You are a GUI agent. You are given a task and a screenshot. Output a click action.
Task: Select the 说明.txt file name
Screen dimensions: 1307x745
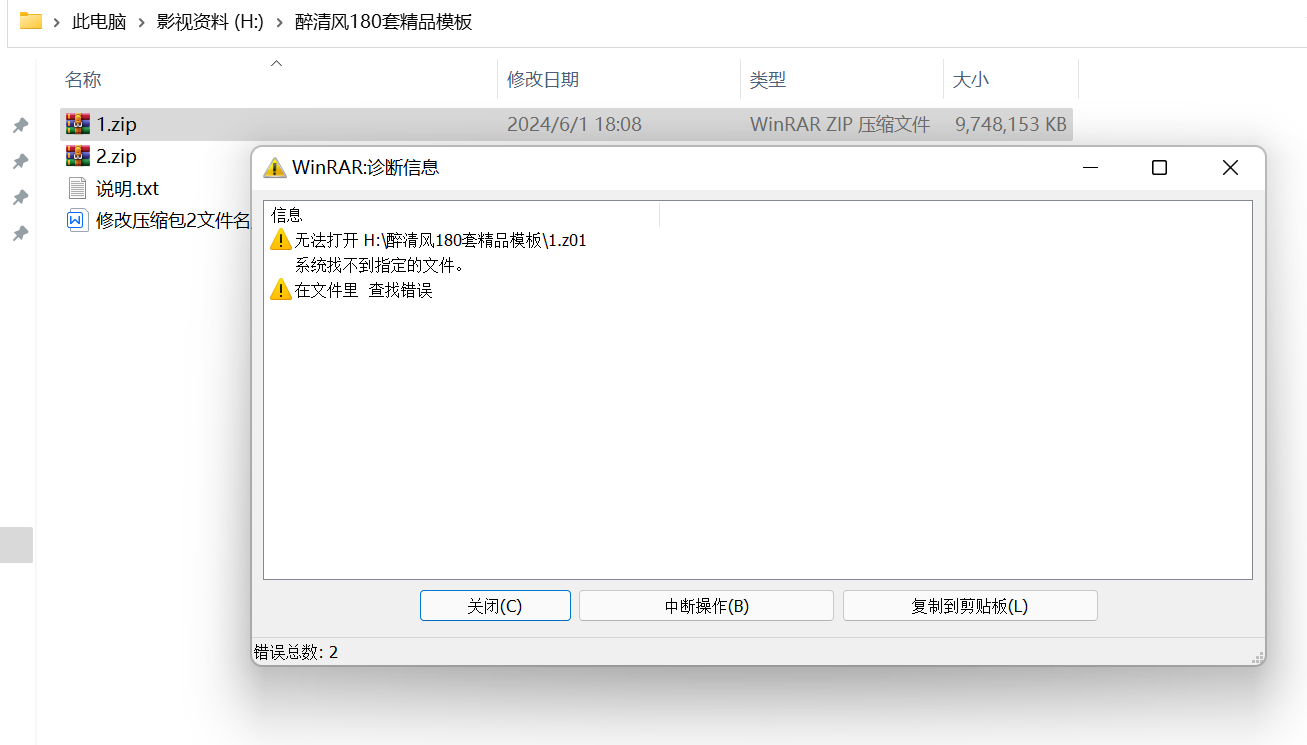(127, 189)
